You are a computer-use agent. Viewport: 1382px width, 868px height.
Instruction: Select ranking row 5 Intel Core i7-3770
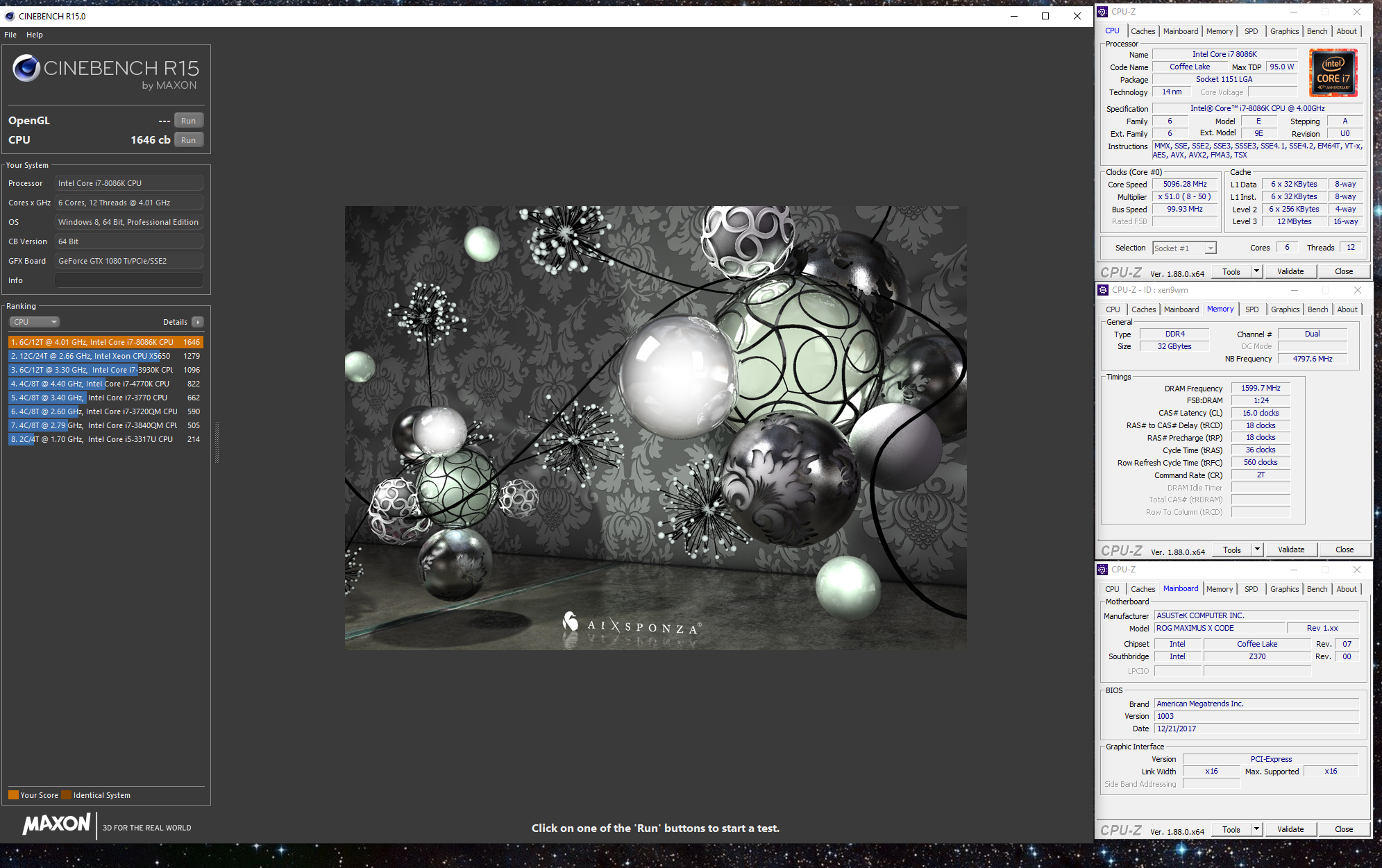pyautogui.click(x=106, y=398)
